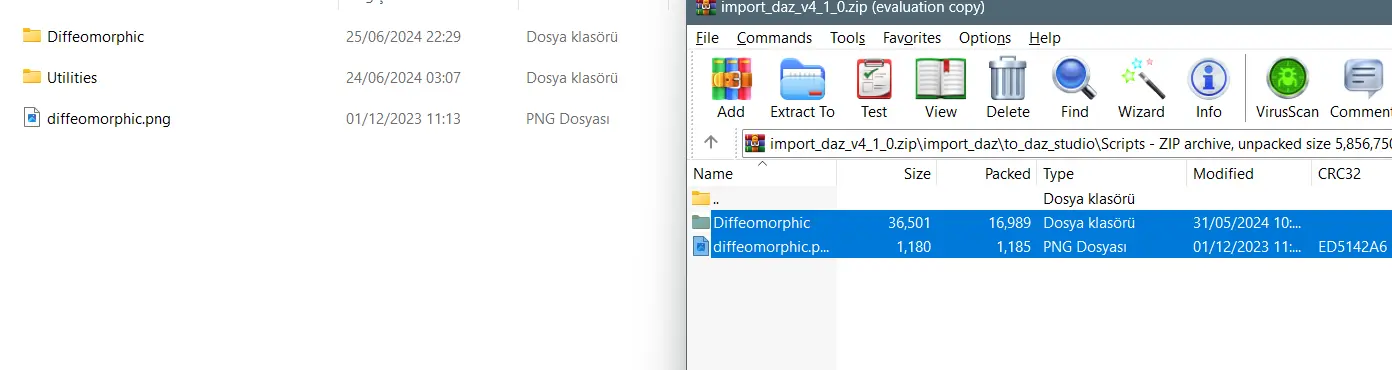Screen dimensions: 1392x370
Task: Click the WinRAR archive icon in the address bar
Action: (756, 143)
